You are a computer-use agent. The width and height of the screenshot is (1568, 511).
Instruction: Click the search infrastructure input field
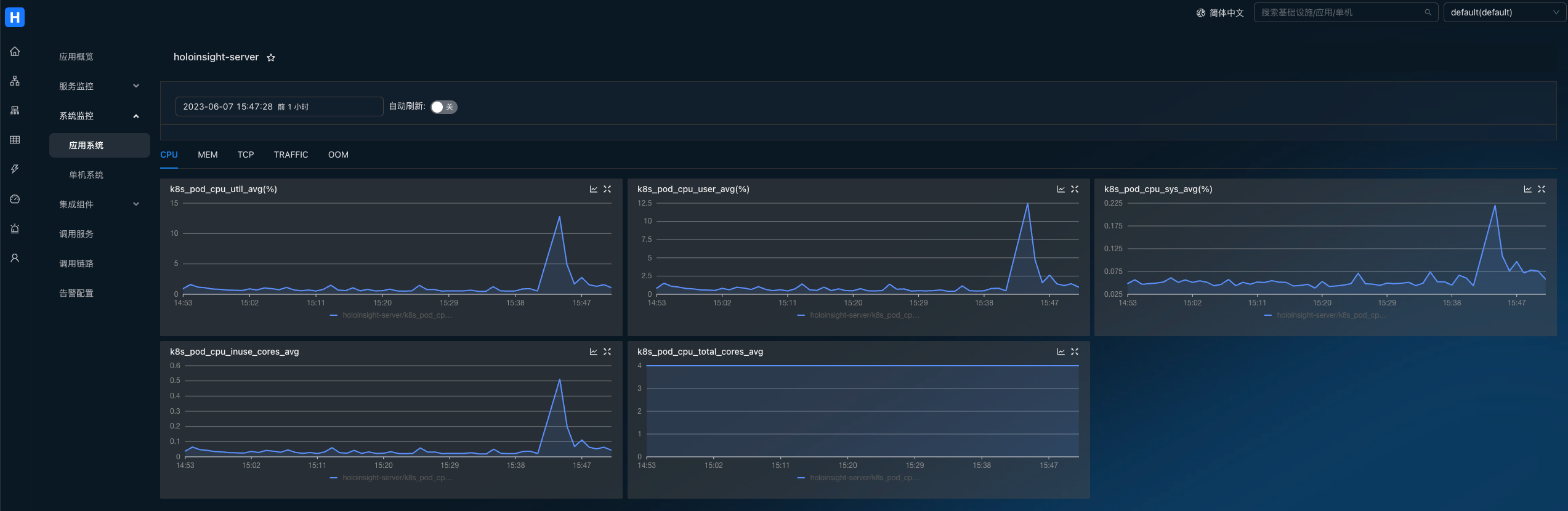click(x=1346, y=12)
